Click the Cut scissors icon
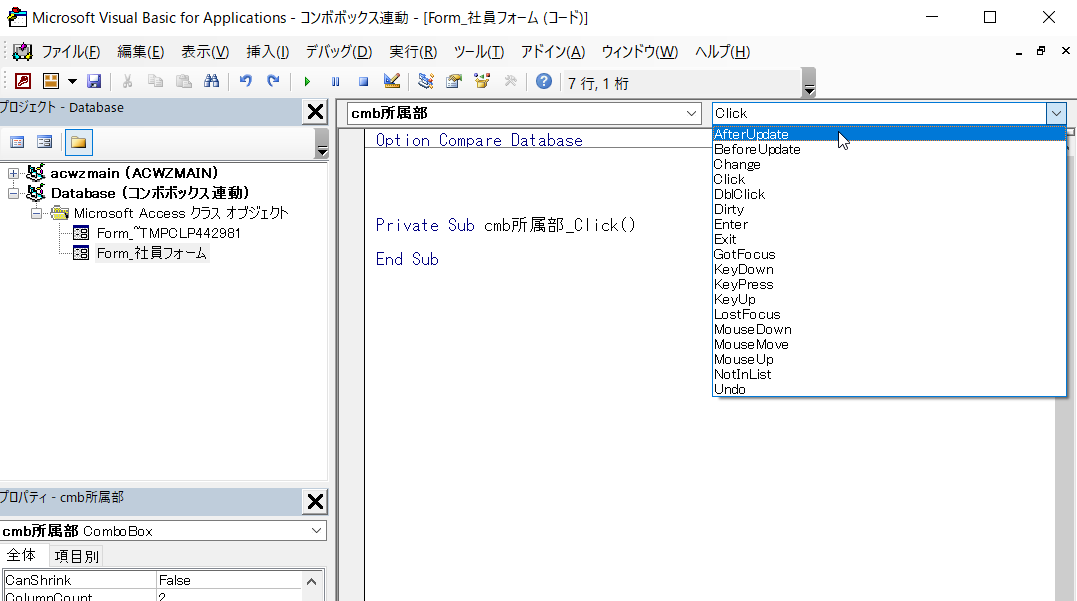The height and width of the screenshot is (601, 1077). coord(127,82)
